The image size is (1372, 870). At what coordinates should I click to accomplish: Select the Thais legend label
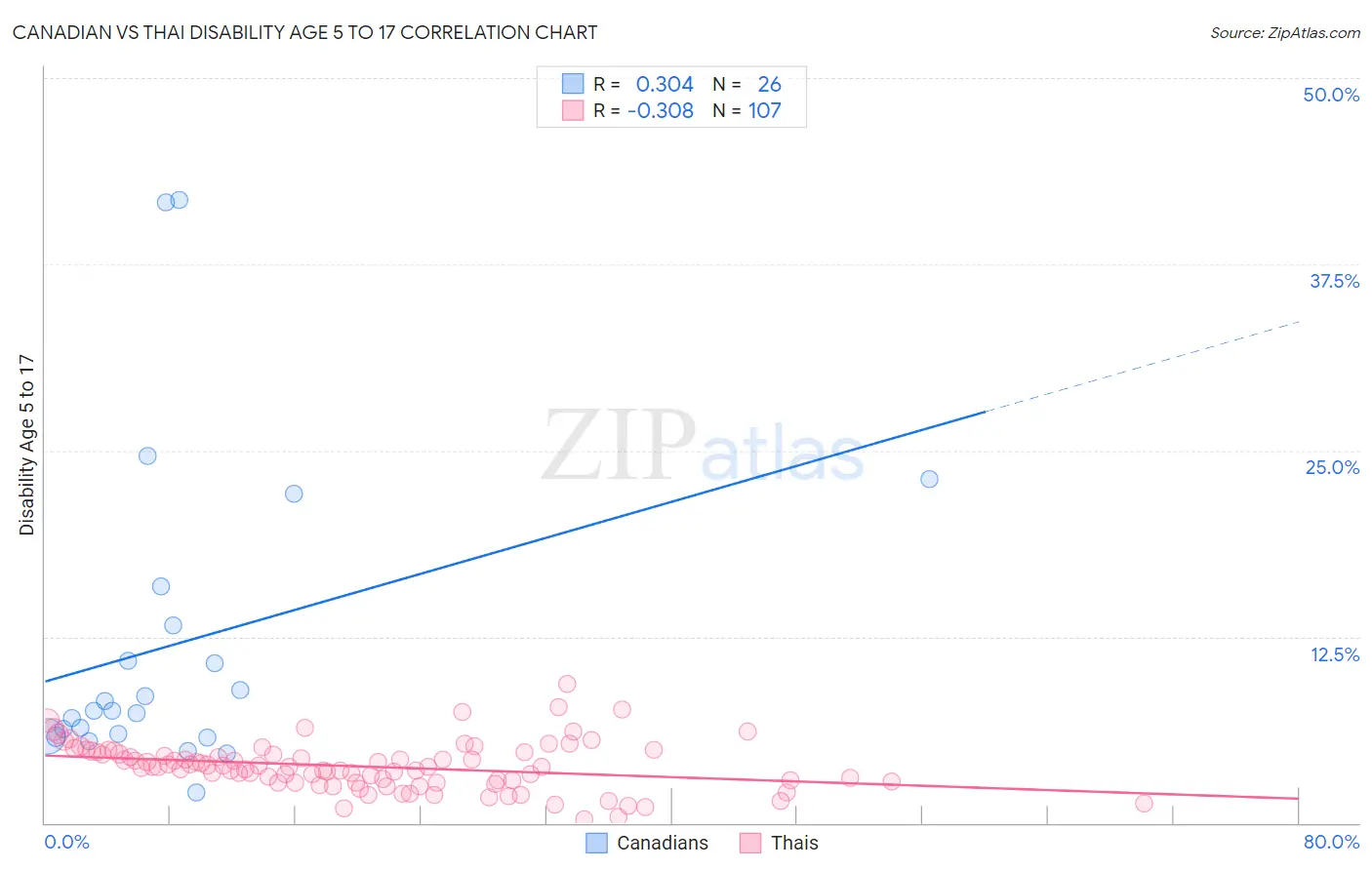coord(794,843)
